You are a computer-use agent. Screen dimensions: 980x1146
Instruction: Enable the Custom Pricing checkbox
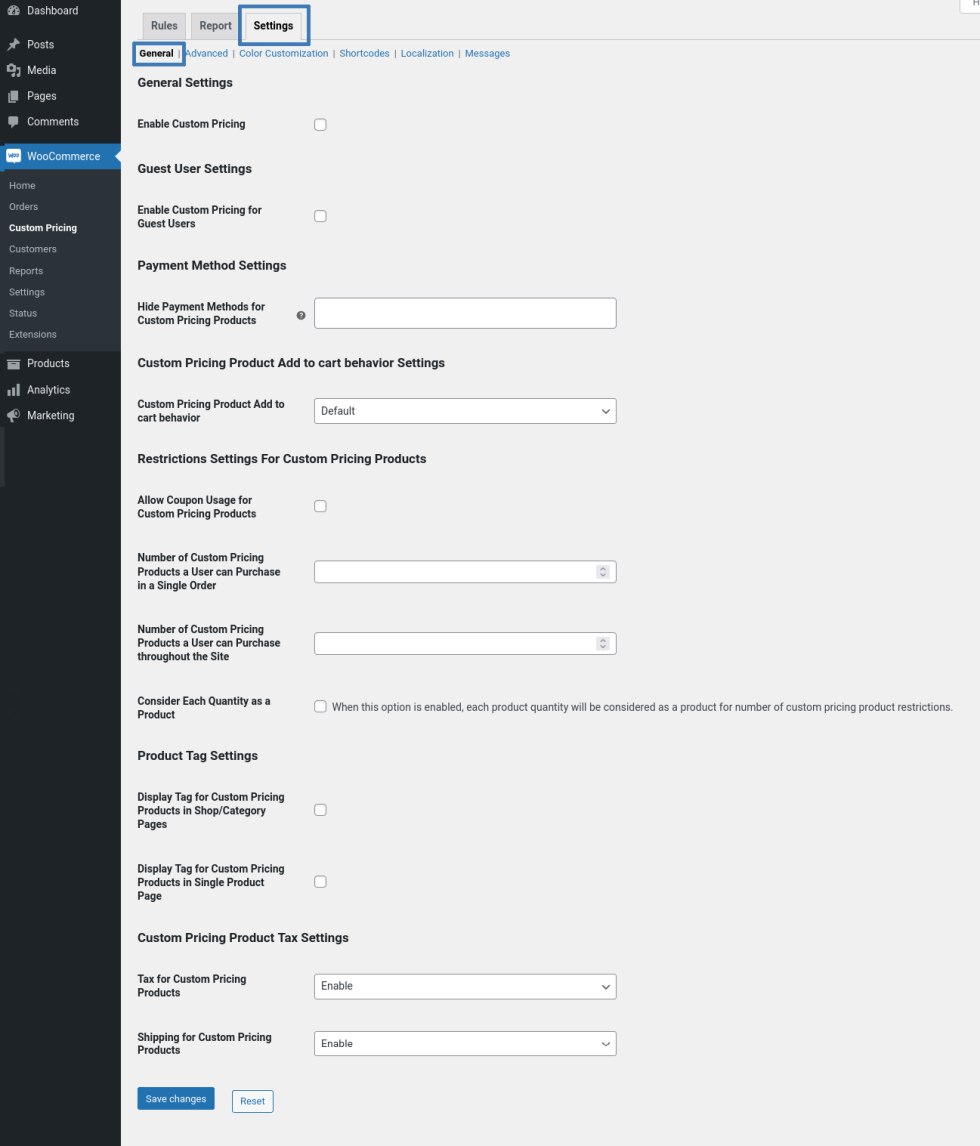320,125
